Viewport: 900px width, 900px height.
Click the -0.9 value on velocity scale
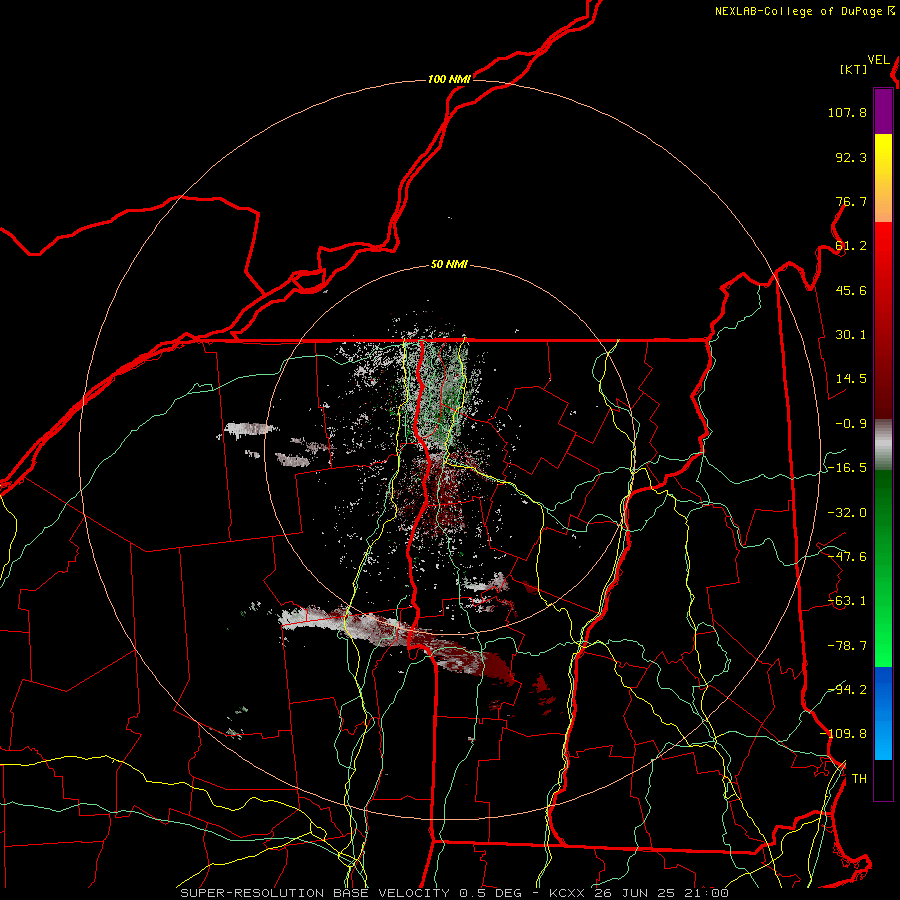pos(851,424)
